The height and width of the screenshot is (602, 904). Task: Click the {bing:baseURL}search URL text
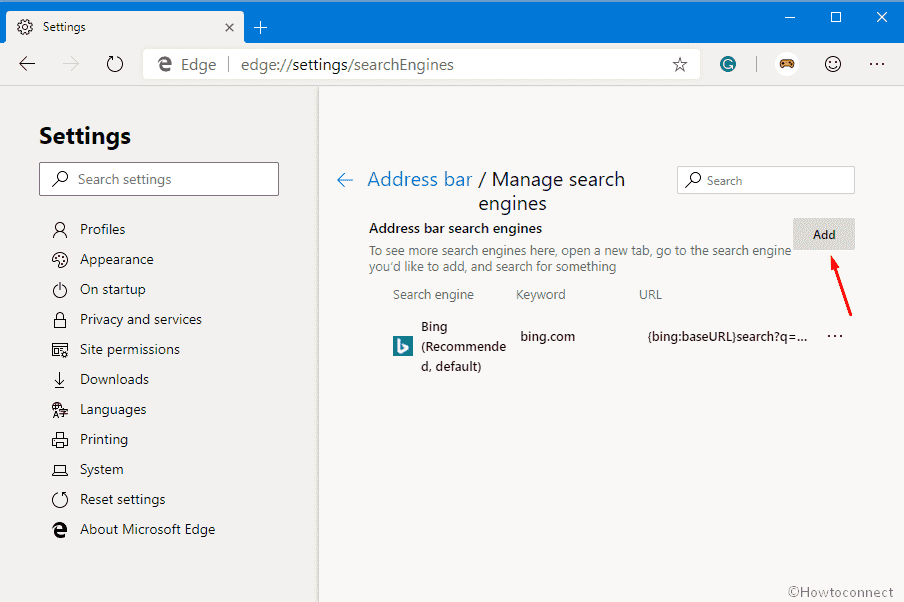(727, 336)
